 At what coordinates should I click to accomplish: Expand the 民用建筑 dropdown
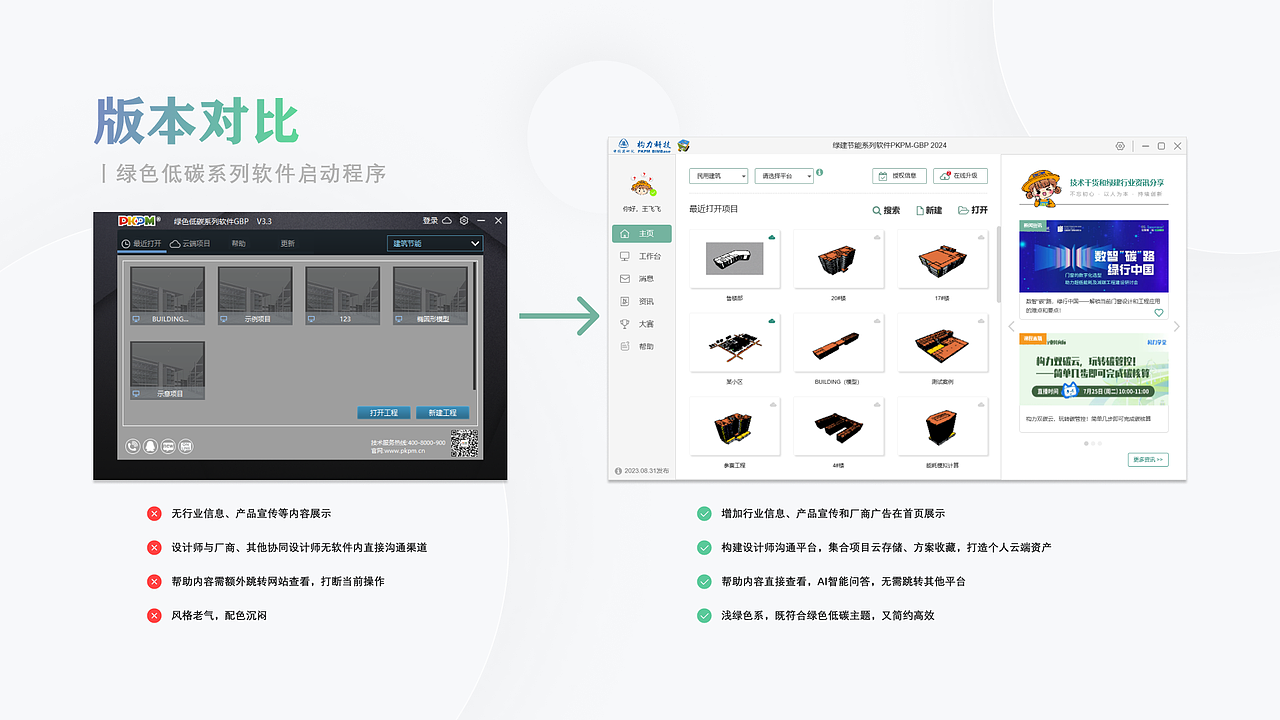click(718, 176)
